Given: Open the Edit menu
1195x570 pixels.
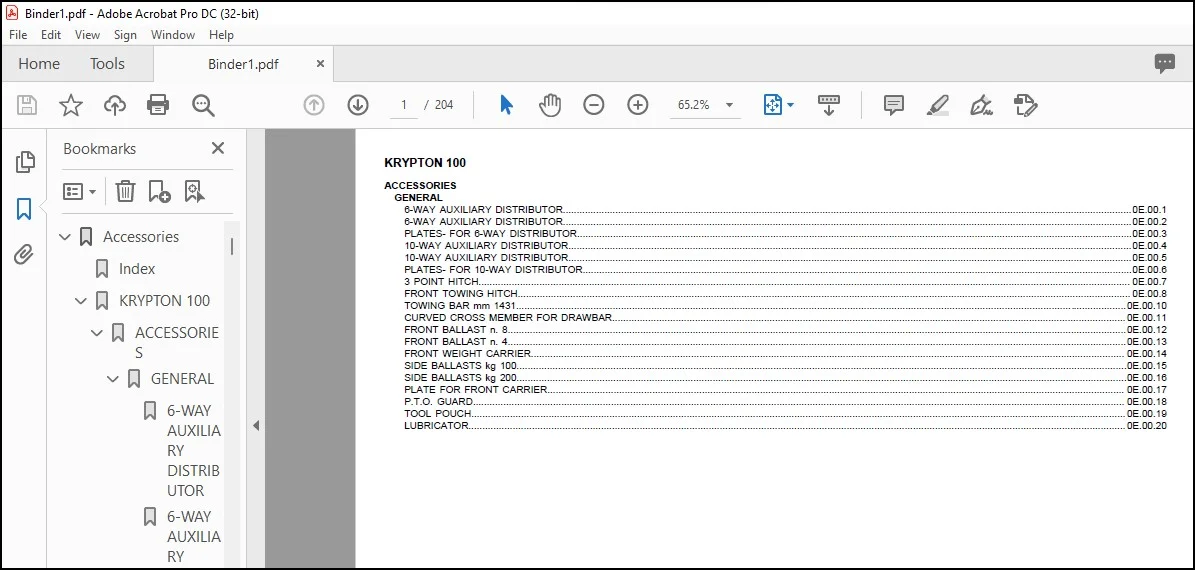Looking at the screenshot, I should click(x=51, y=35).
